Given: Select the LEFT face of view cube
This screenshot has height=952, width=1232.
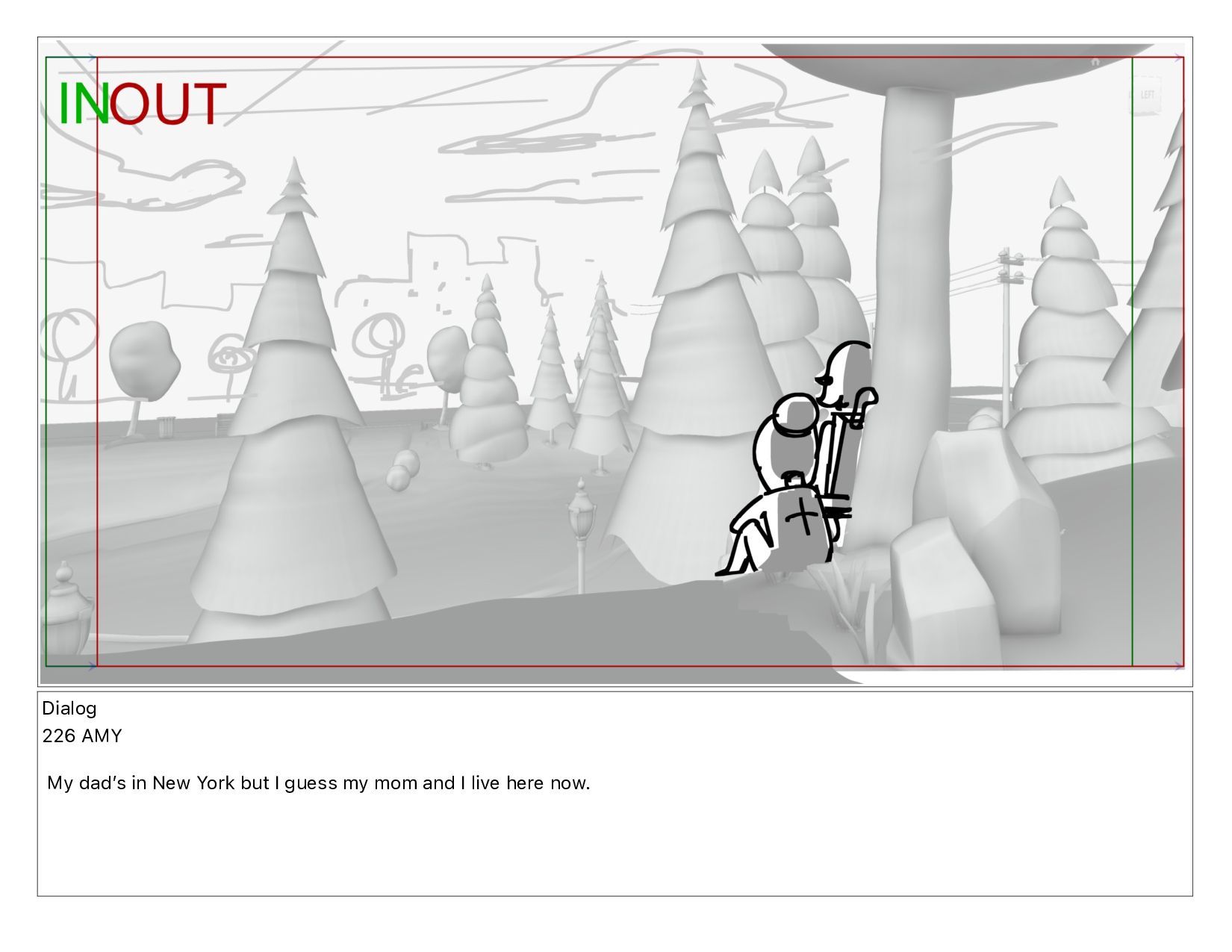Looking at the screenshot, I should point(1147,96).
